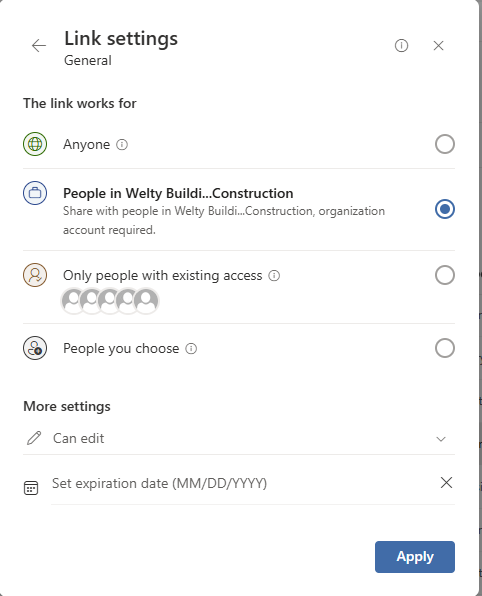Select People in Welty Buildi...Construction radio button

(x=444, y=209)
